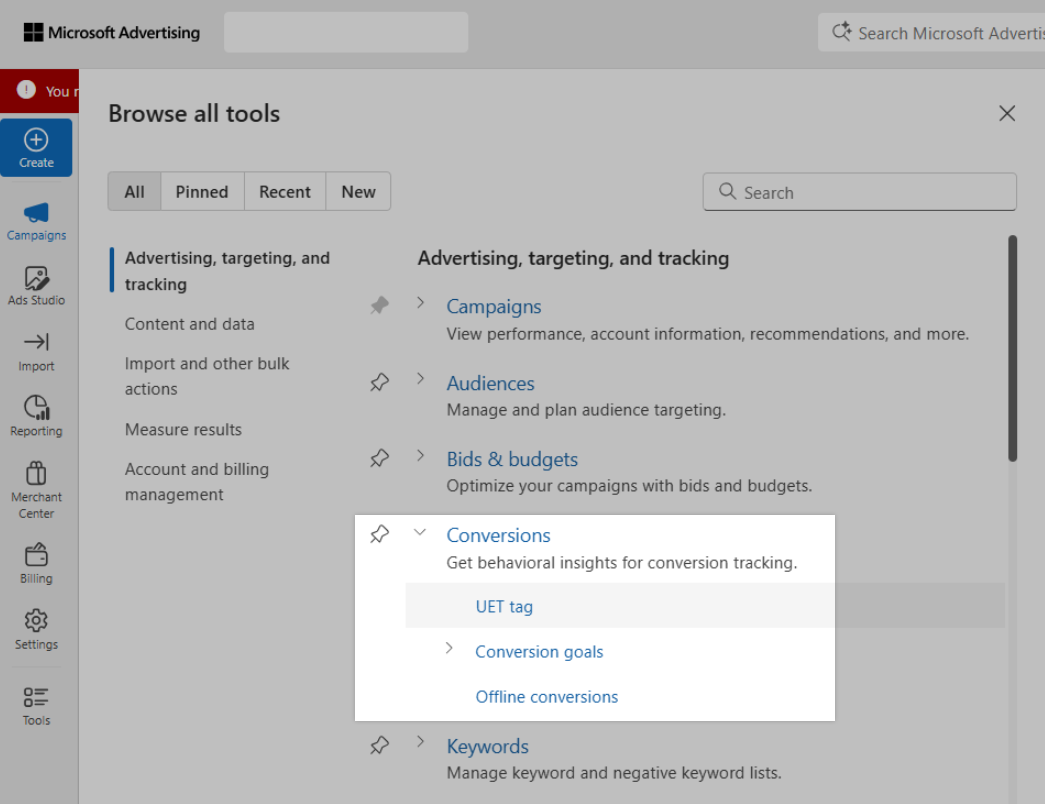Click the Tools sidebar icon
Screen dimensions: 1045x804
point(36,706)
